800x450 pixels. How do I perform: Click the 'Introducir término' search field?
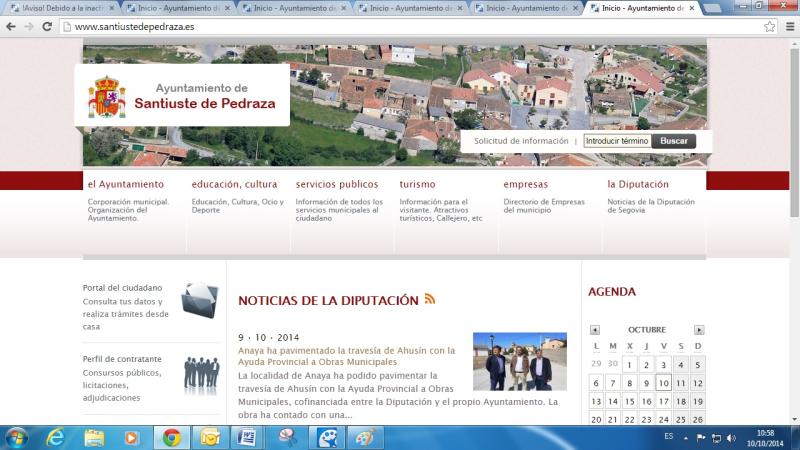point(616,141)
